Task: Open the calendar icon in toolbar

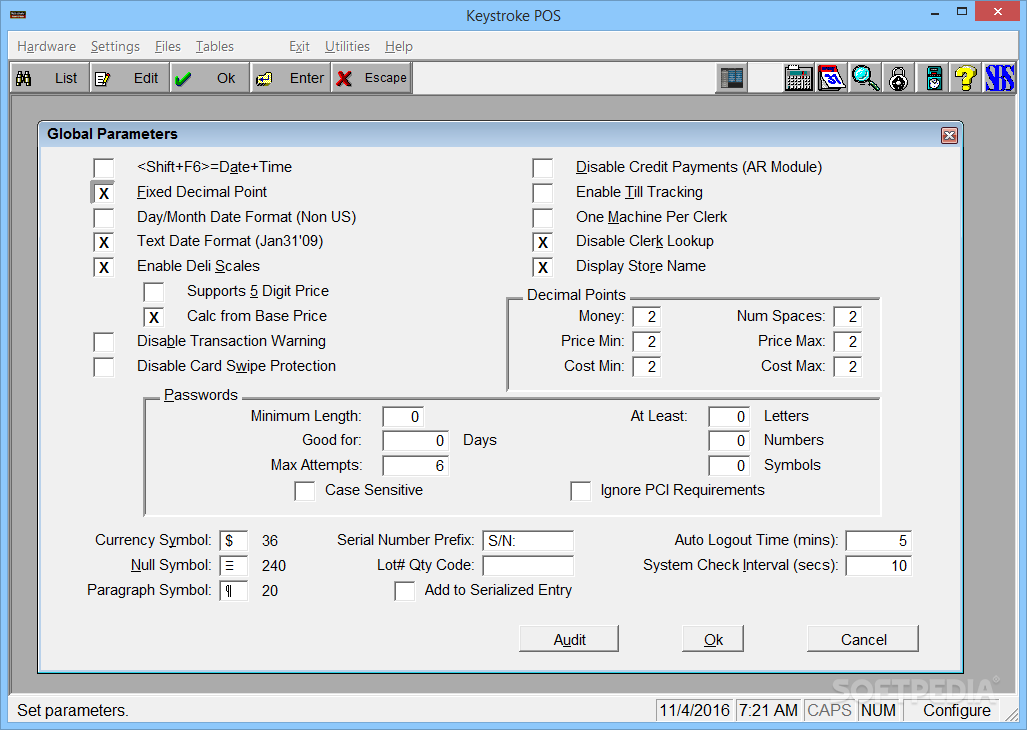Action: pos(832,78)
